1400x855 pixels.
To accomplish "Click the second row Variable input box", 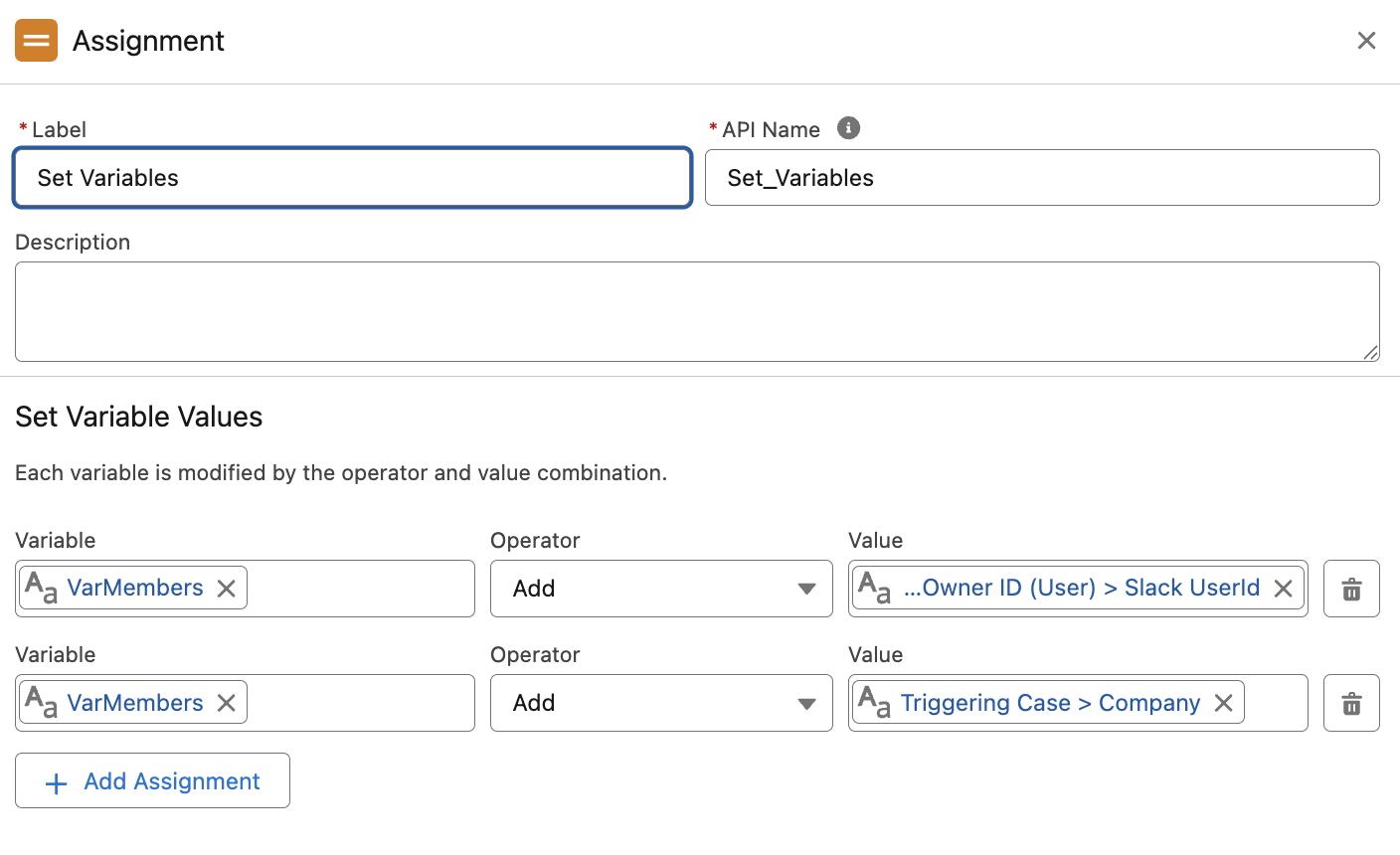I will (358, 703).
